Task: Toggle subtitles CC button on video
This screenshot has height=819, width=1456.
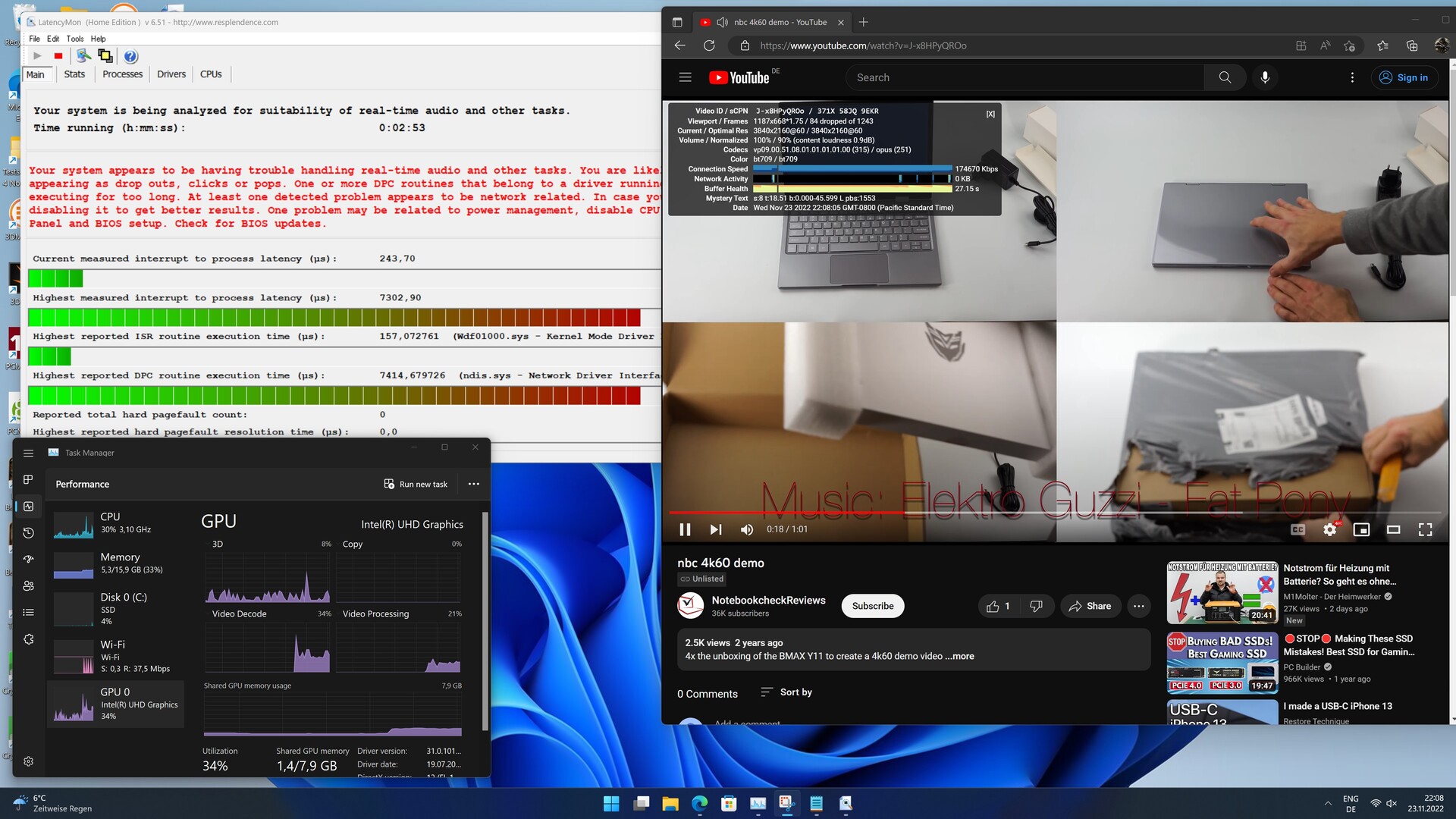Action: pyautogui.click(x=1298, y=529)
